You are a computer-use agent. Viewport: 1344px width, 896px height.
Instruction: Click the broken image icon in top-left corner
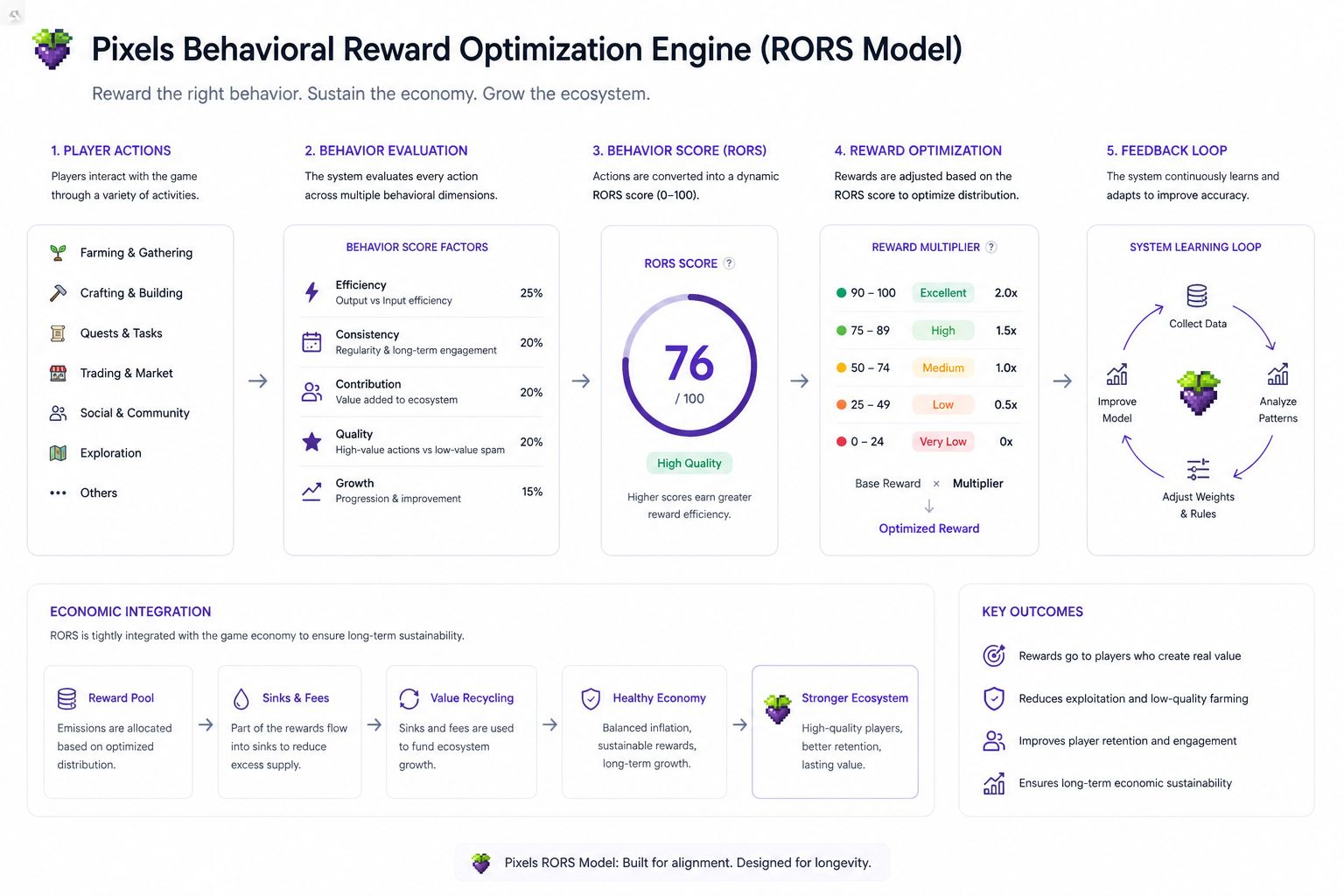tap(14, 14)
